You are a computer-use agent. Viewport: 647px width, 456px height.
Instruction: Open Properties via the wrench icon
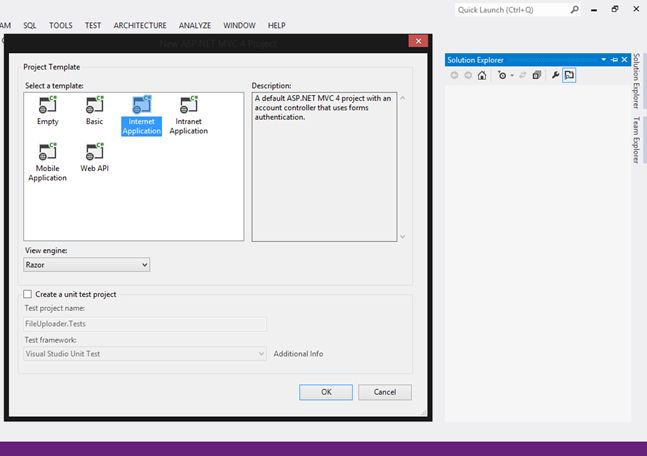click(555, 75)
